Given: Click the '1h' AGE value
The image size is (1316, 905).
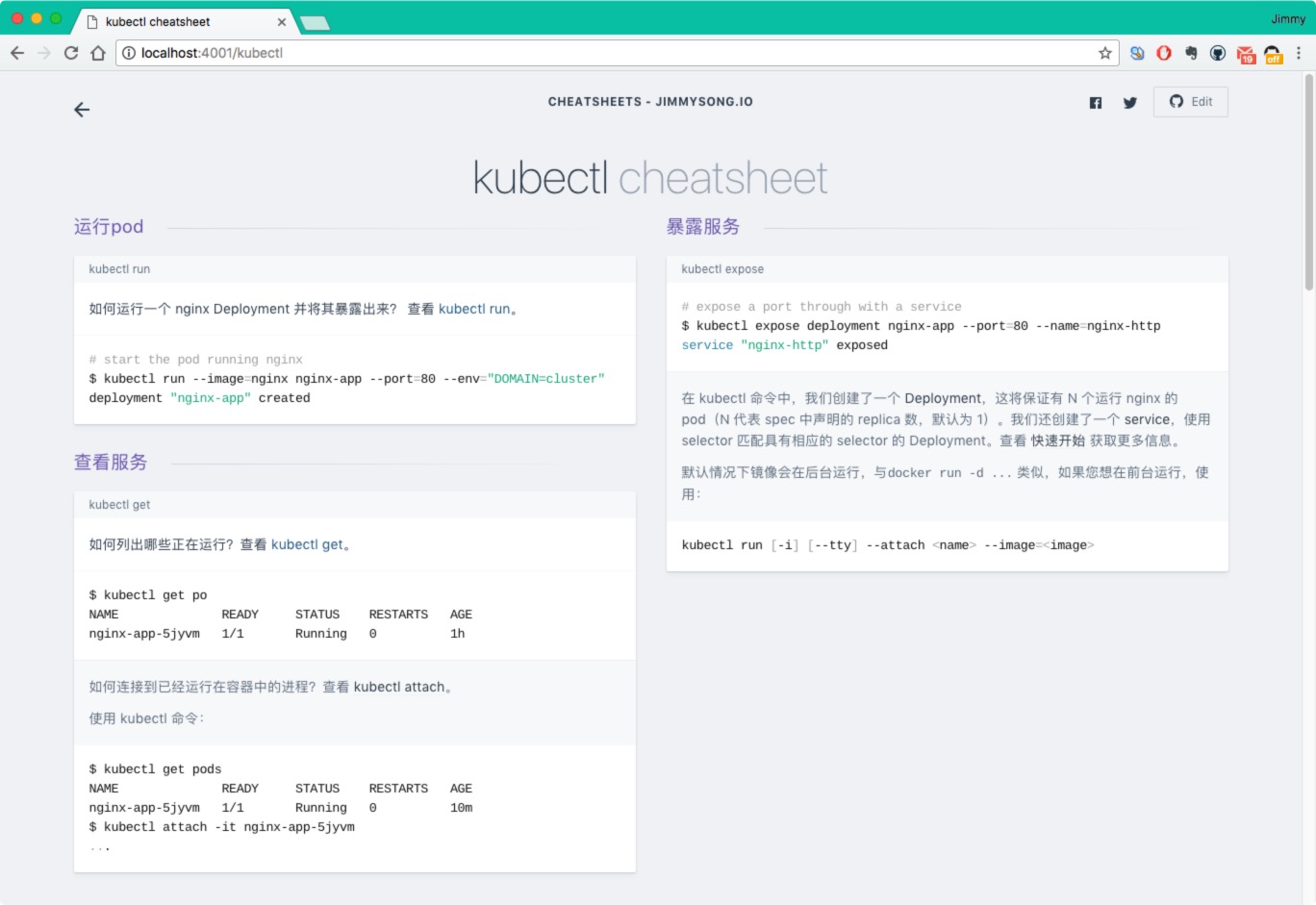Looking at the screenshot, I should pos(458,634).
